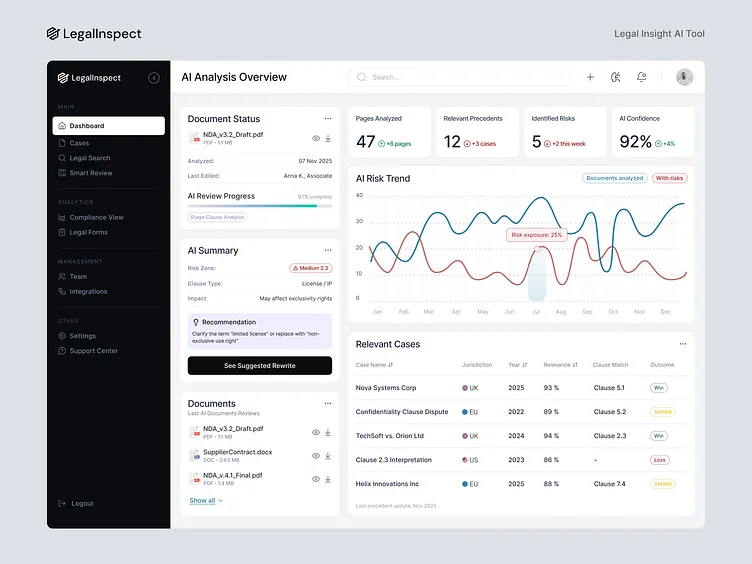This screenshot has height=564, width=752.
Task: Preview NDA_v3.2_Draft.pdf in Document Status with eye icon
Action: click(316, 139)
